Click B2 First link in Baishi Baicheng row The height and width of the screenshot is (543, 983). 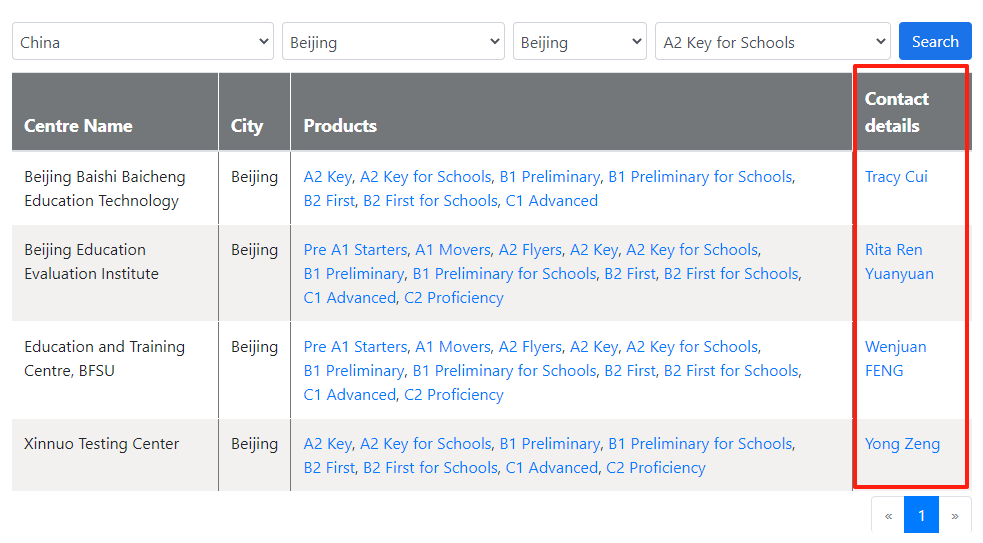click(x=329, y=201)
